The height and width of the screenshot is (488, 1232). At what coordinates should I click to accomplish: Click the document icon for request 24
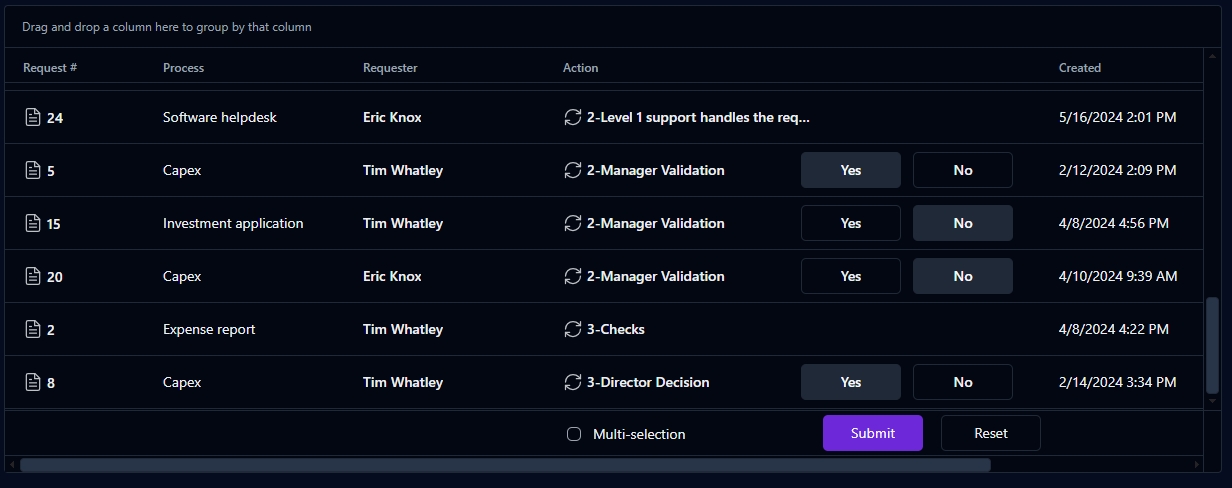pyautogui.click(x=33, y=118)
